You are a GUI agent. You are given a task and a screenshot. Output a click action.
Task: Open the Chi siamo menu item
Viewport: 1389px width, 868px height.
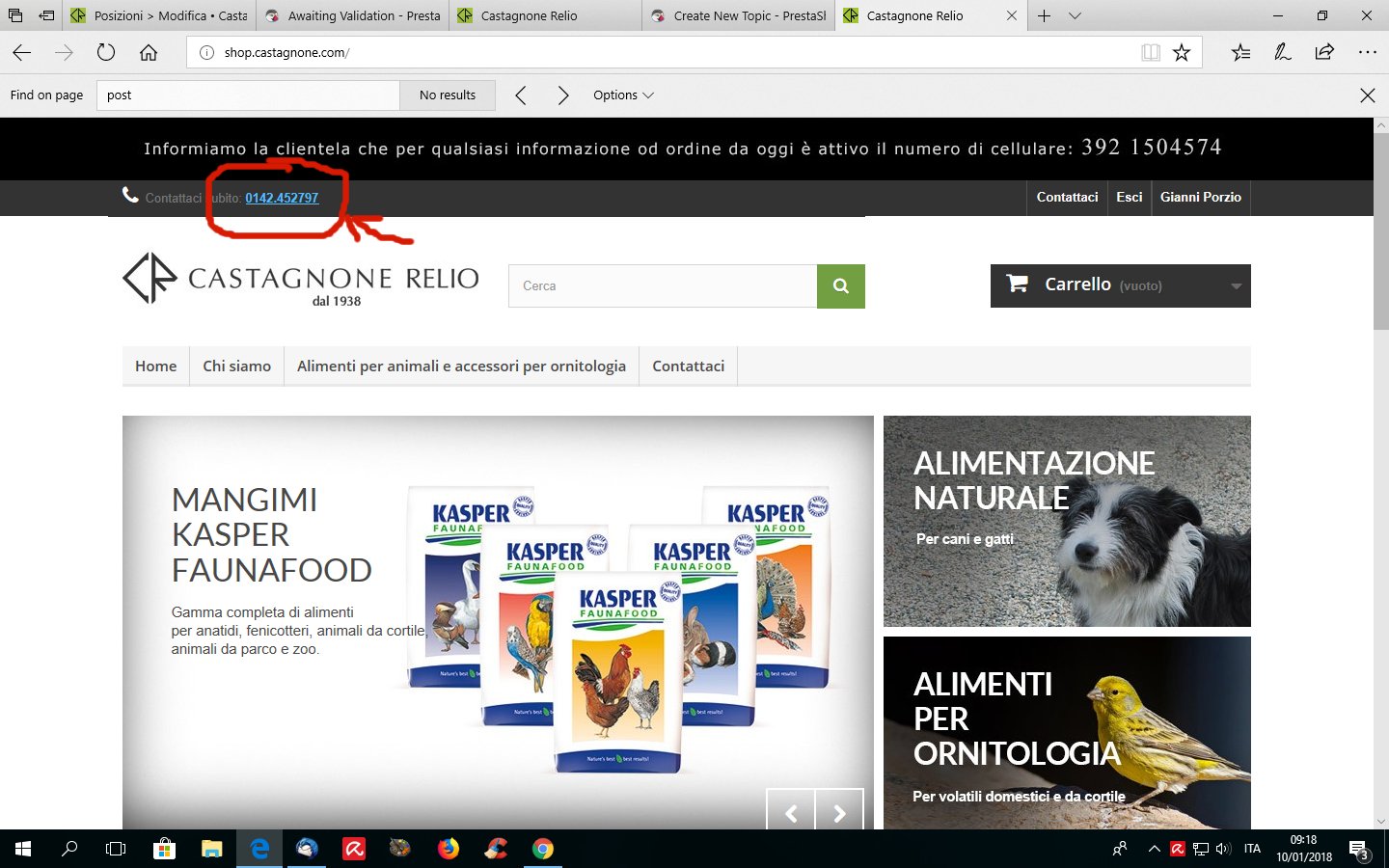pyautogui.click(x=236, y=366)
